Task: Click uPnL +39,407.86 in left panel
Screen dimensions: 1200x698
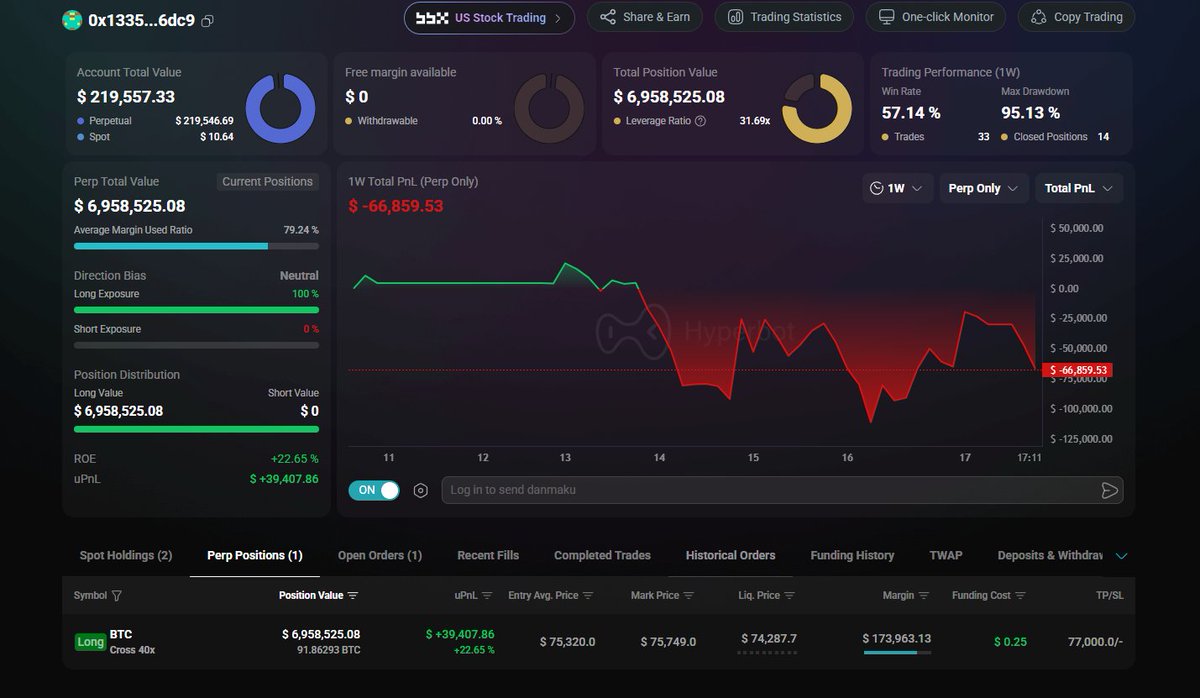Action: [x=284, y=479]
